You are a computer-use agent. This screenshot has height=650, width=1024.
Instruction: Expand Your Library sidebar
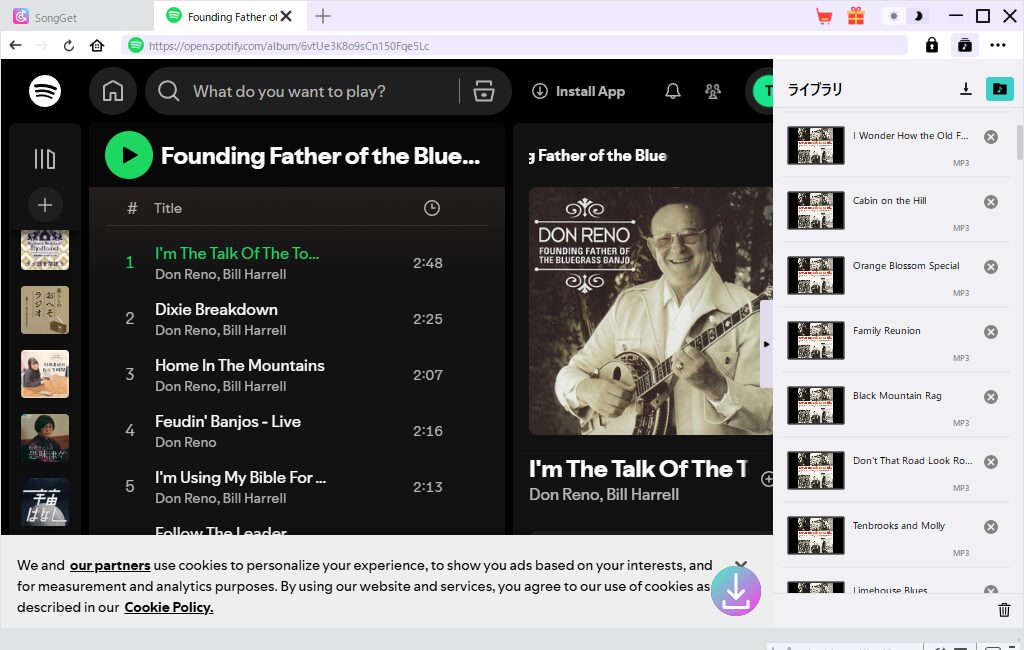point(45,159)
